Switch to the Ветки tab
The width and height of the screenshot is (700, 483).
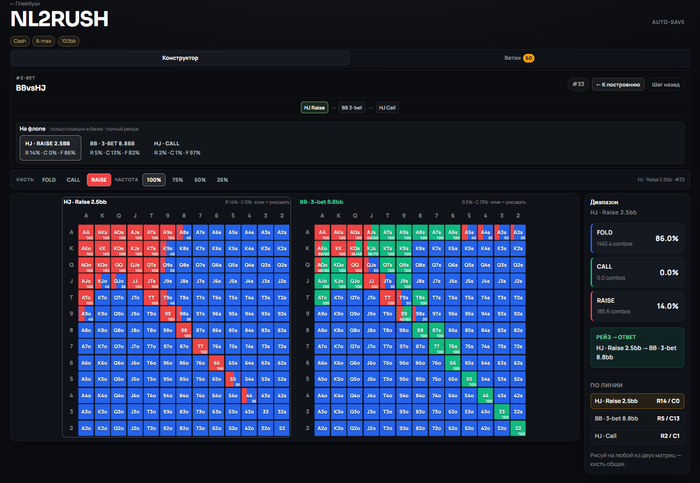click(520, 58)
